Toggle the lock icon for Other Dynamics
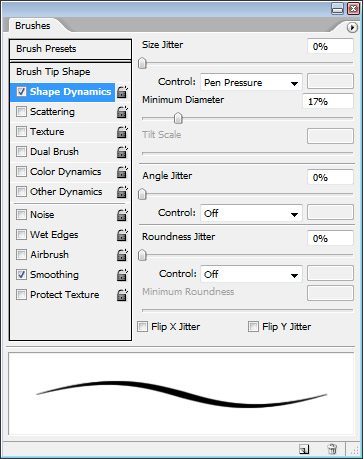 pos(122,192)
